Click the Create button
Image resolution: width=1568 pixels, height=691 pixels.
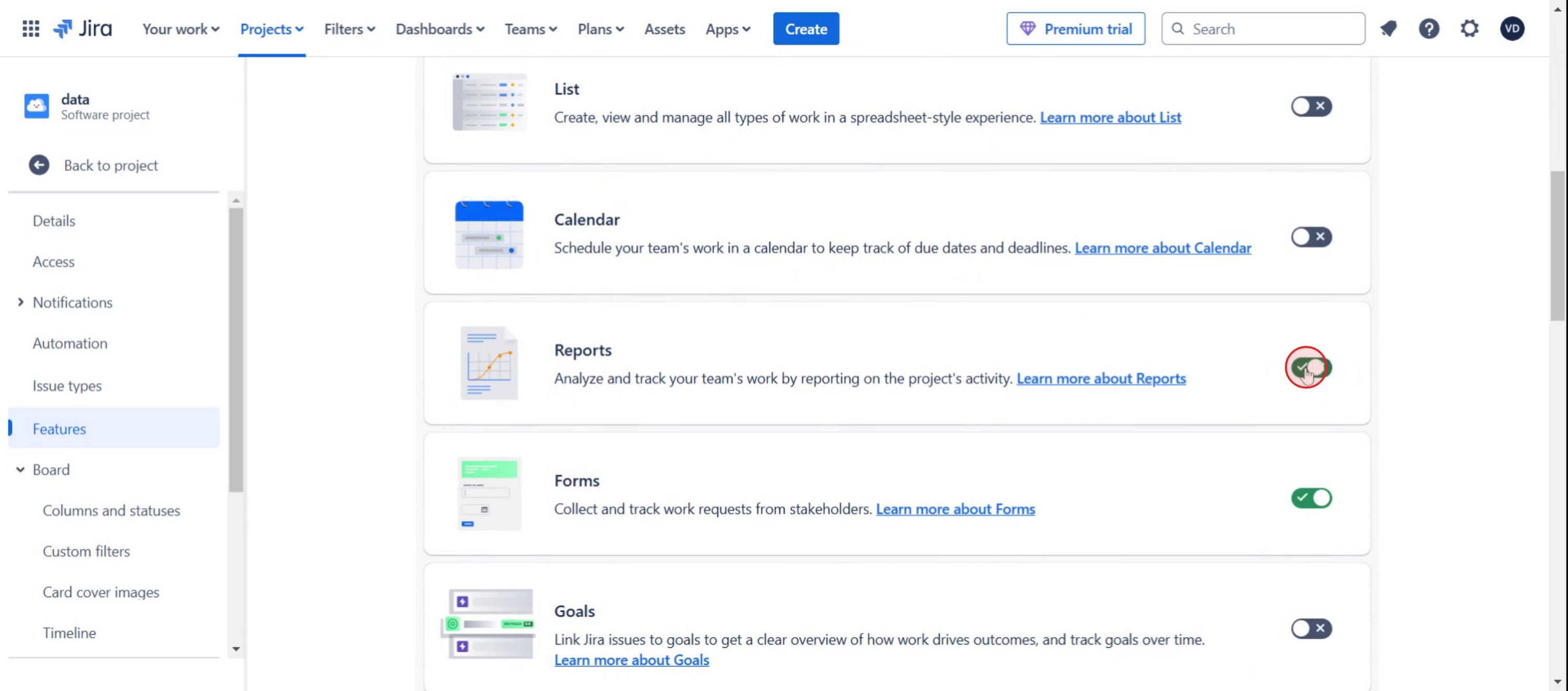(805, 29)
